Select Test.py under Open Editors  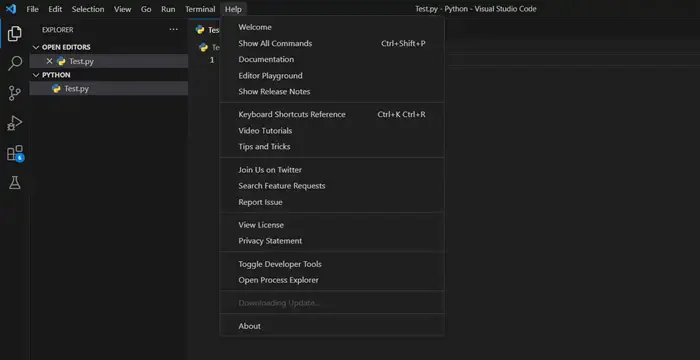[x=108, y=61]
